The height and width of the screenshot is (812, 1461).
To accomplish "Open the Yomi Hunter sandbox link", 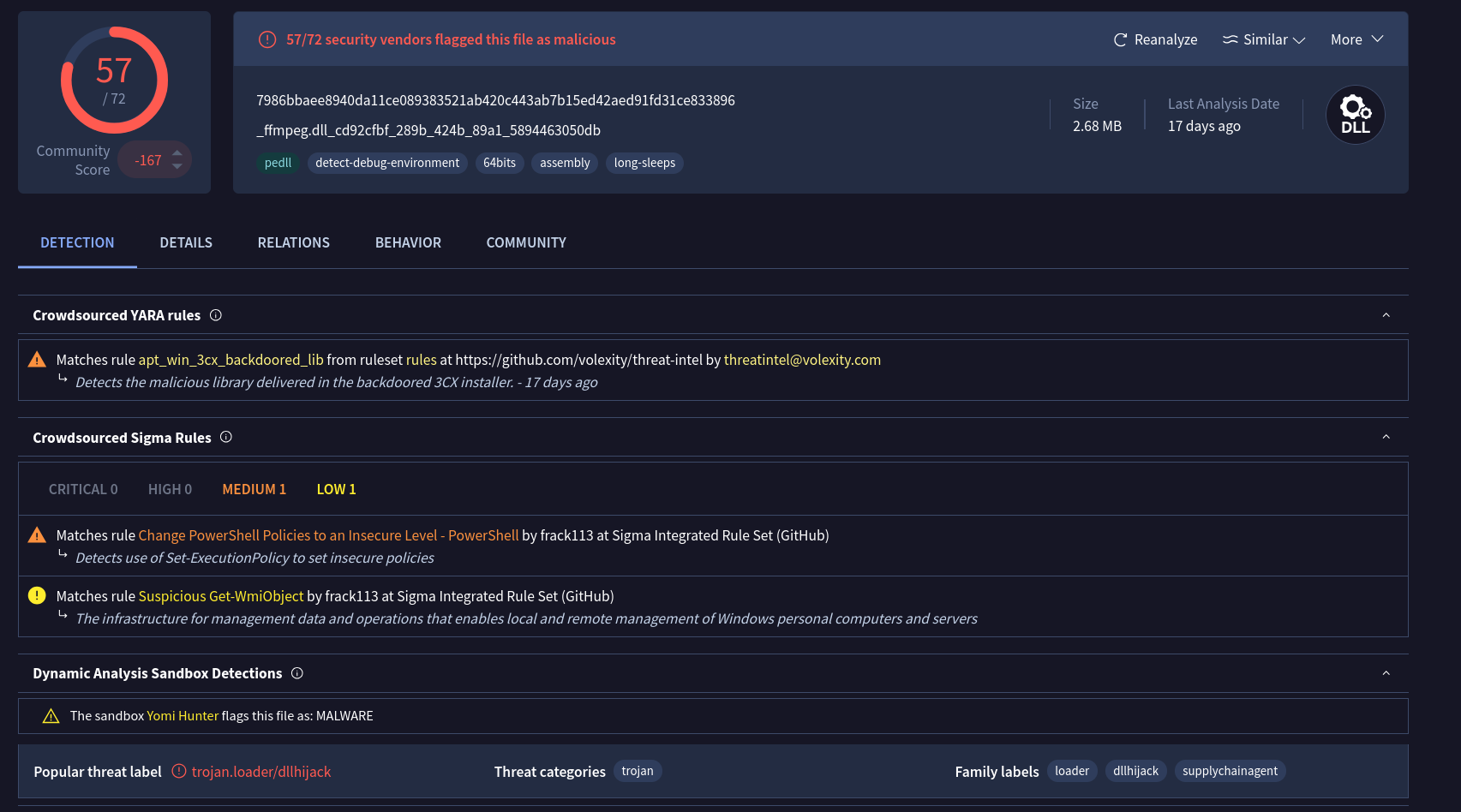I will coord(183,716).
